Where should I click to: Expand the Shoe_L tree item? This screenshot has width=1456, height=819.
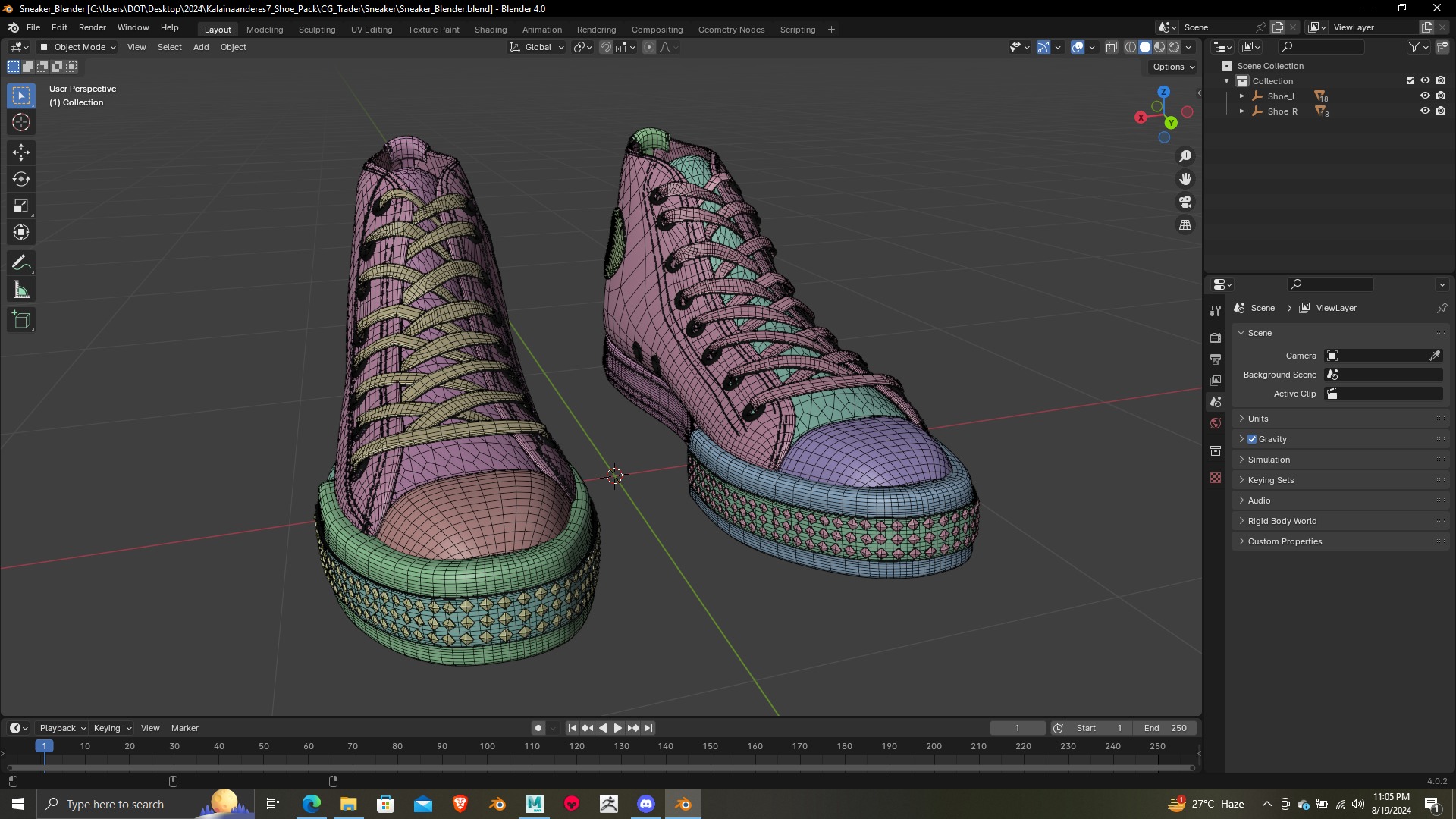pyautogui.click(x=1242, y=96)
